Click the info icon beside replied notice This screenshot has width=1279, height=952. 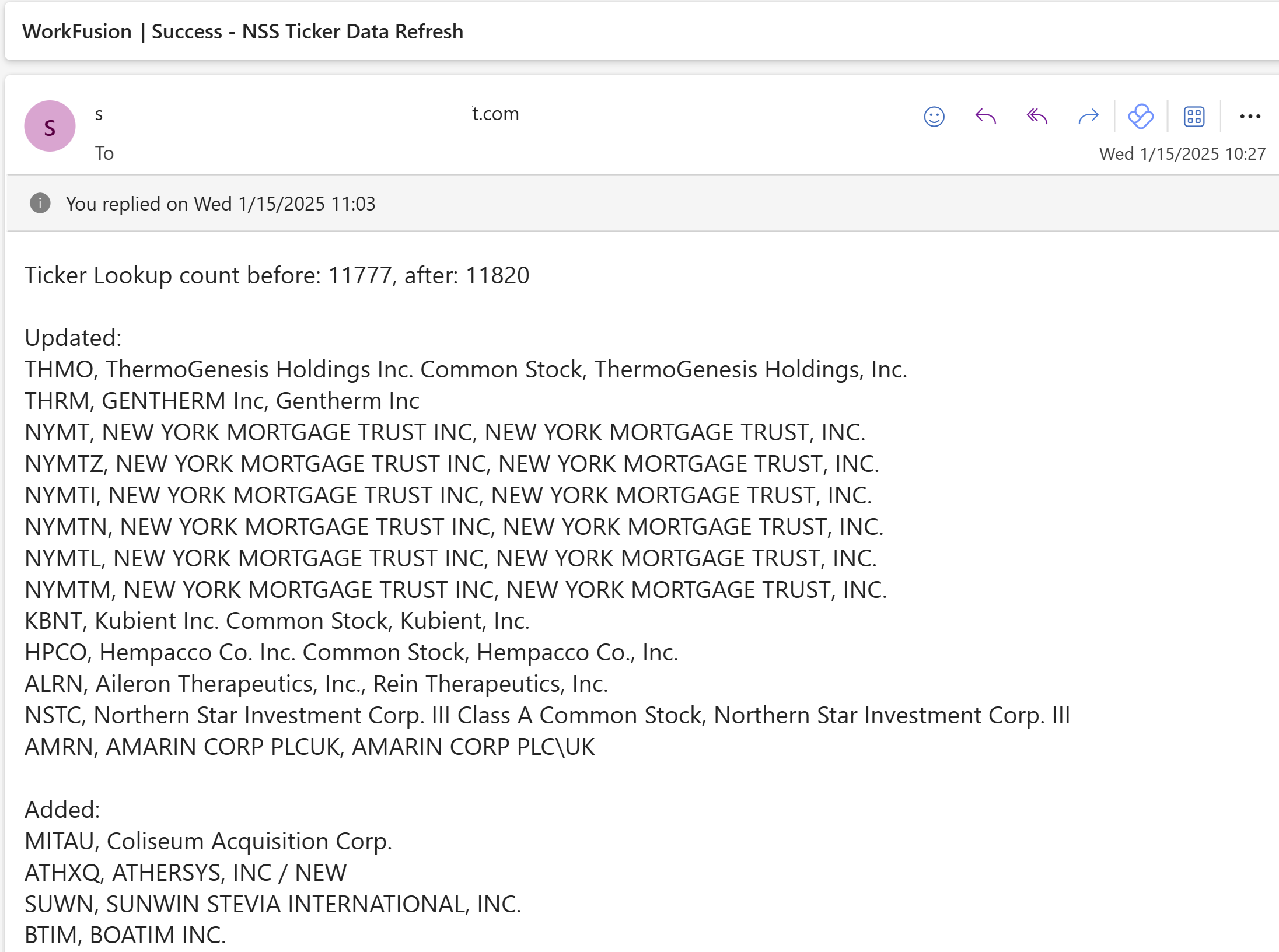coord(40,203)
